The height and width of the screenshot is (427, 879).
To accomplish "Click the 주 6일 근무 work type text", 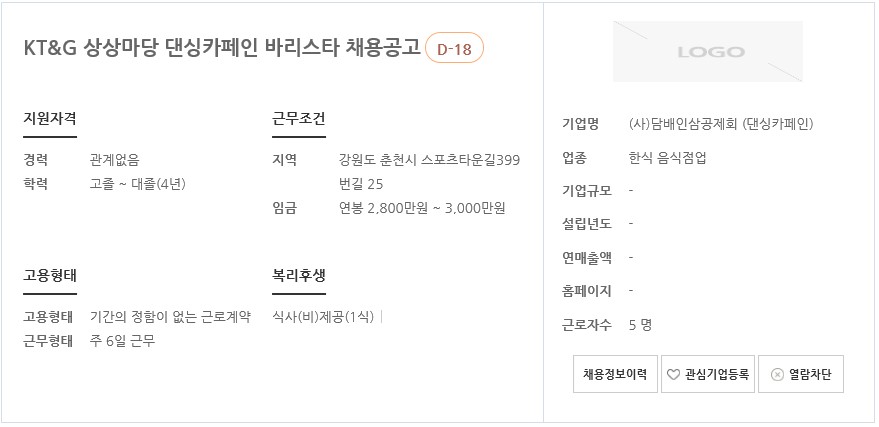I will click(123, 341).
